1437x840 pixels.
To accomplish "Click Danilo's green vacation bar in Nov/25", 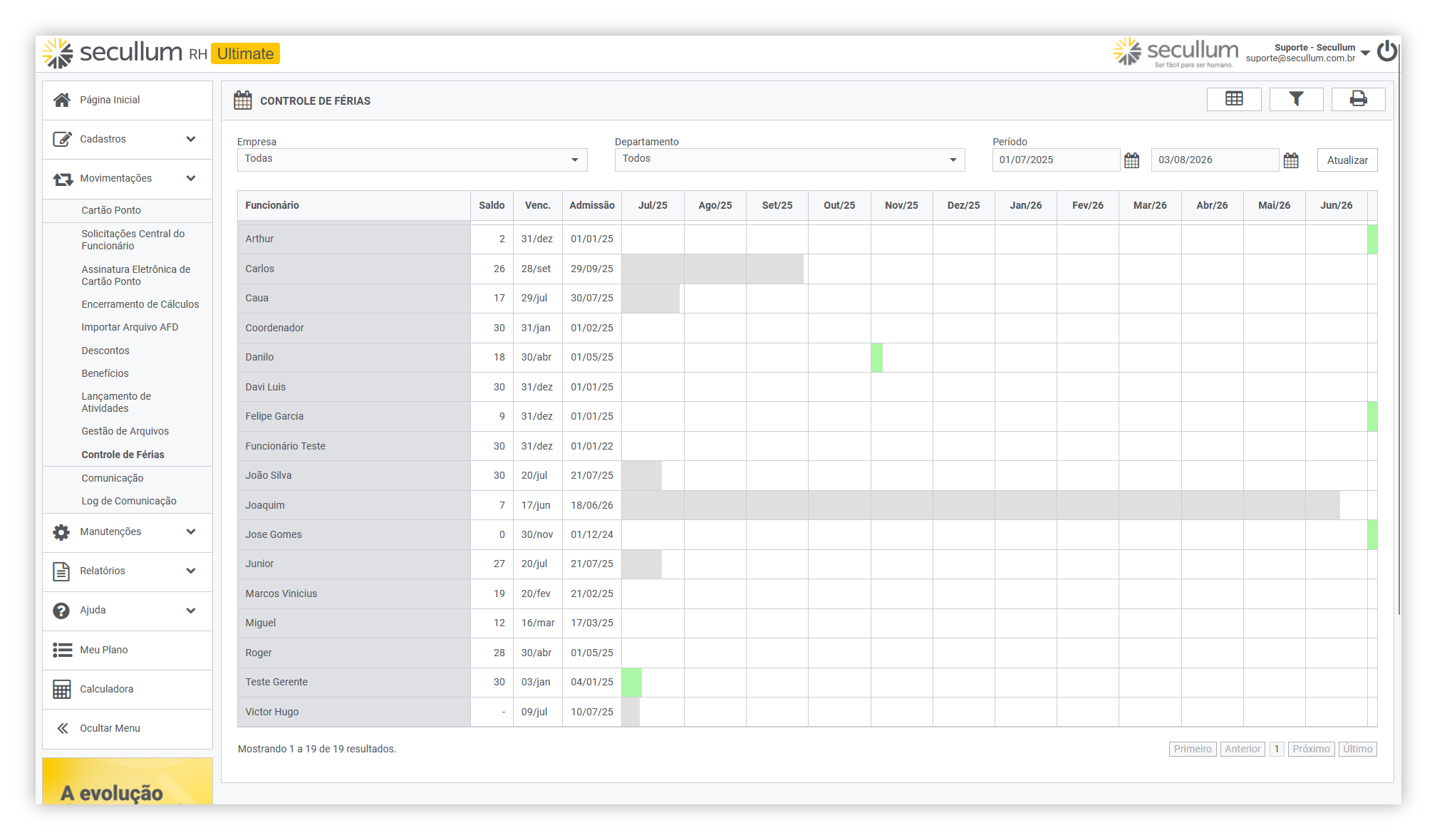I will (x=876, y=358).
